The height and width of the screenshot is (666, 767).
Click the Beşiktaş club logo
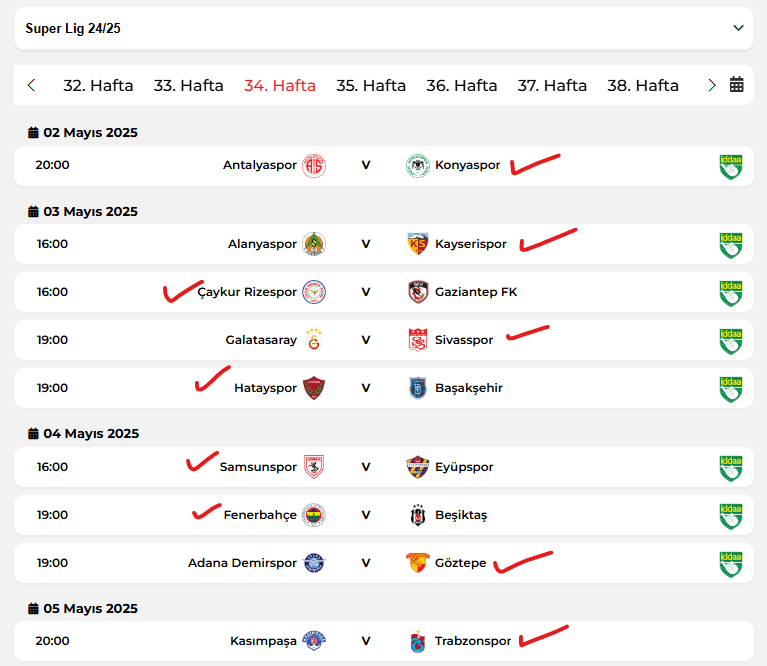click(417, 515)
